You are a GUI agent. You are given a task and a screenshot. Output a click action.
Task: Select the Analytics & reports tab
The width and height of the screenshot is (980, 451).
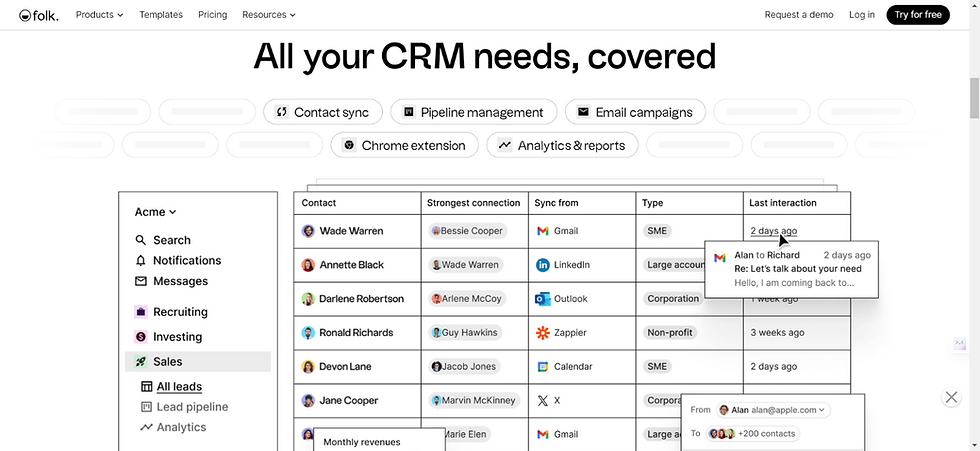tap(562, 146)
